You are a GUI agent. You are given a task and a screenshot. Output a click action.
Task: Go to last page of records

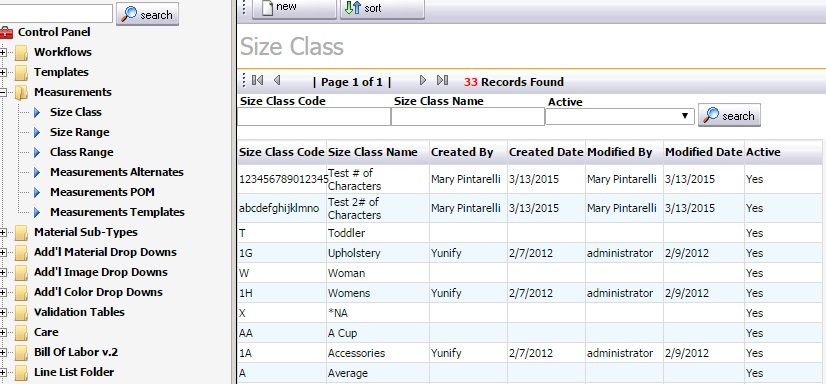[442, 81]
